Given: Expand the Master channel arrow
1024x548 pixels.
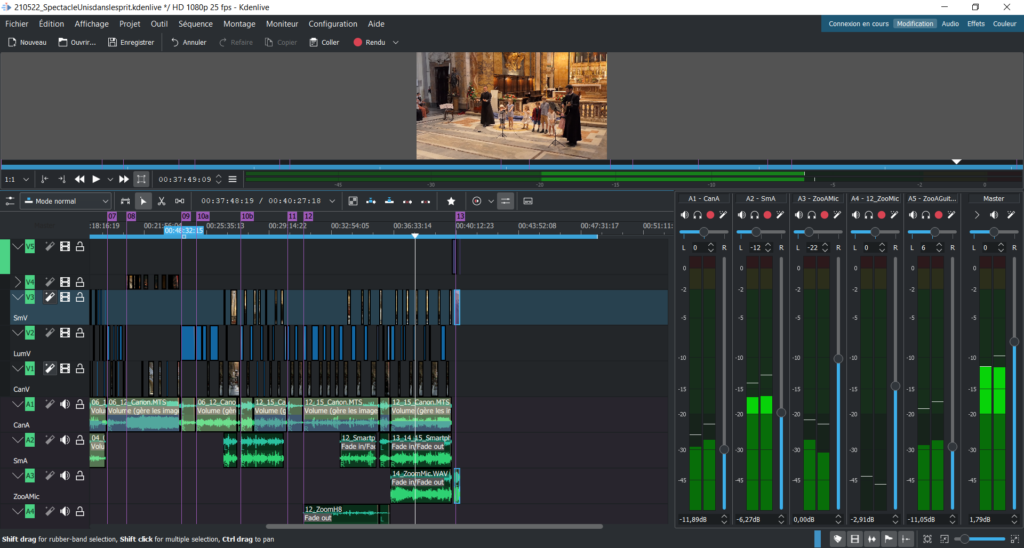Looking at the screenshot, I should pyautogui.click(x=977, y=215).
